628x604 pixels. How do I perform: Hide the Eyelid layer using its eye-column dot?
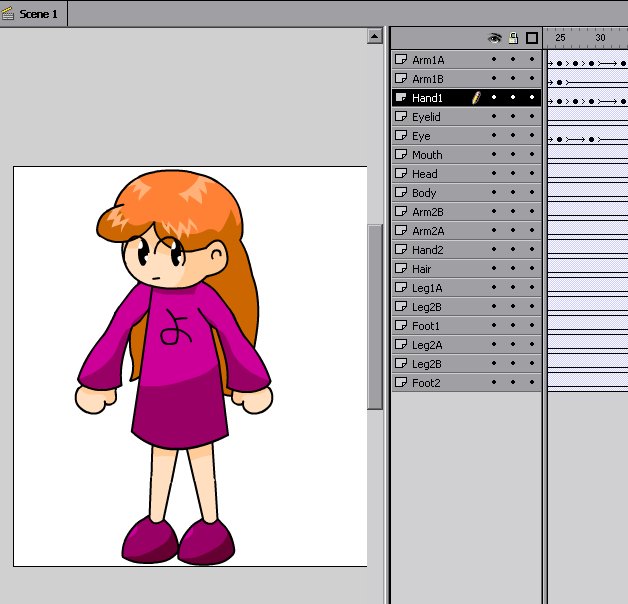pos(494,117)
